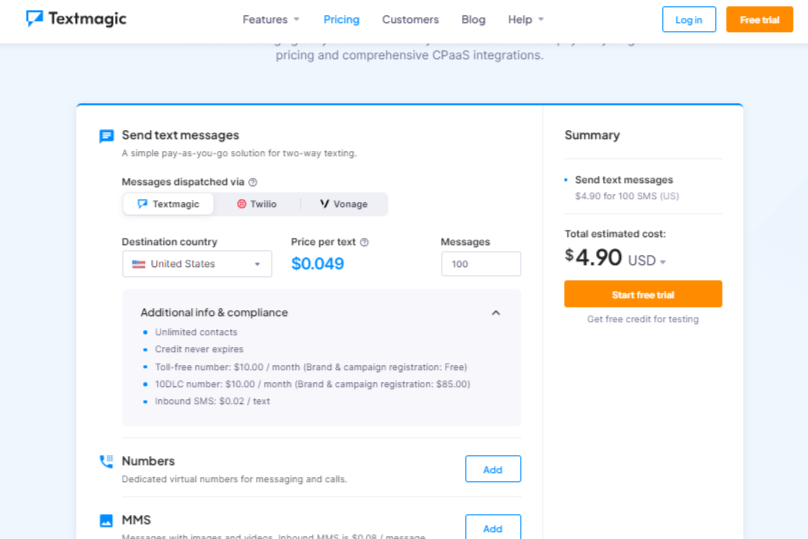The width and height of the screenshot is (808, 539).
Task: Open the Features dropdown menu
Action: 271,20
